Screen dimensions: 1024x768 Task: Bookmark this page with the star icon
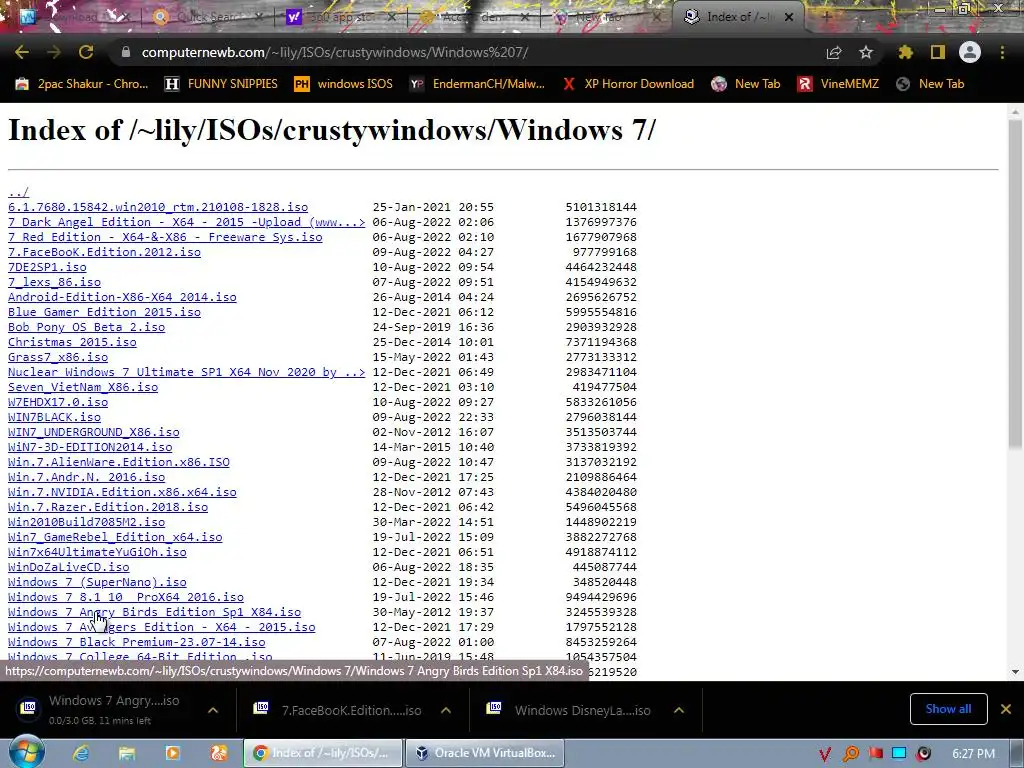[866, 52]
